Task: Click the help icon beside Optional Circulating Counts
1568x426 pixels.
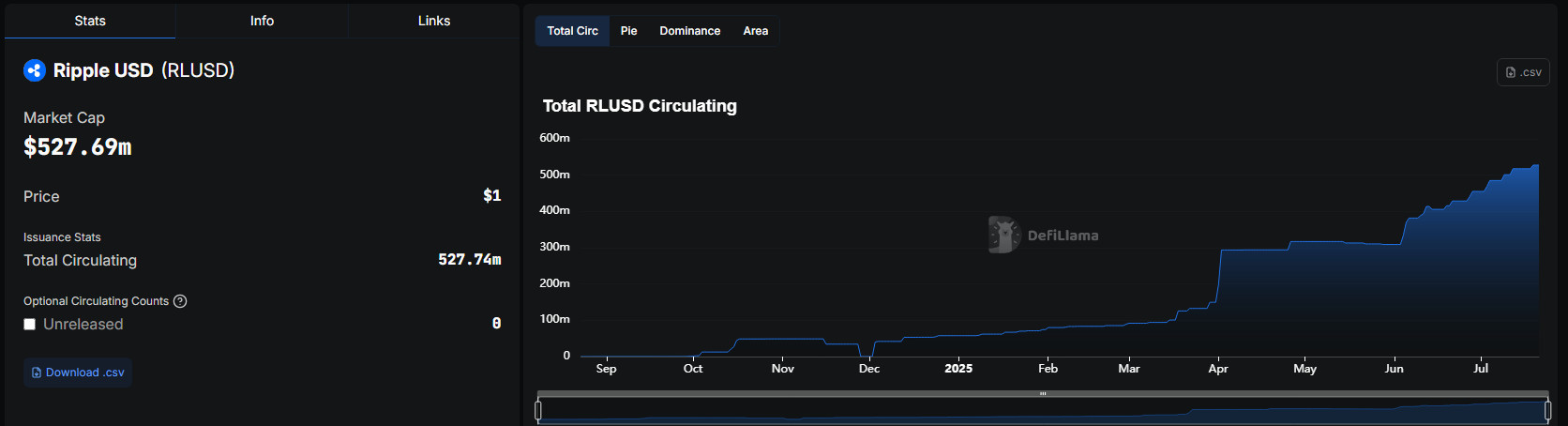Action: pyautogui.click(x=180, y=301)
